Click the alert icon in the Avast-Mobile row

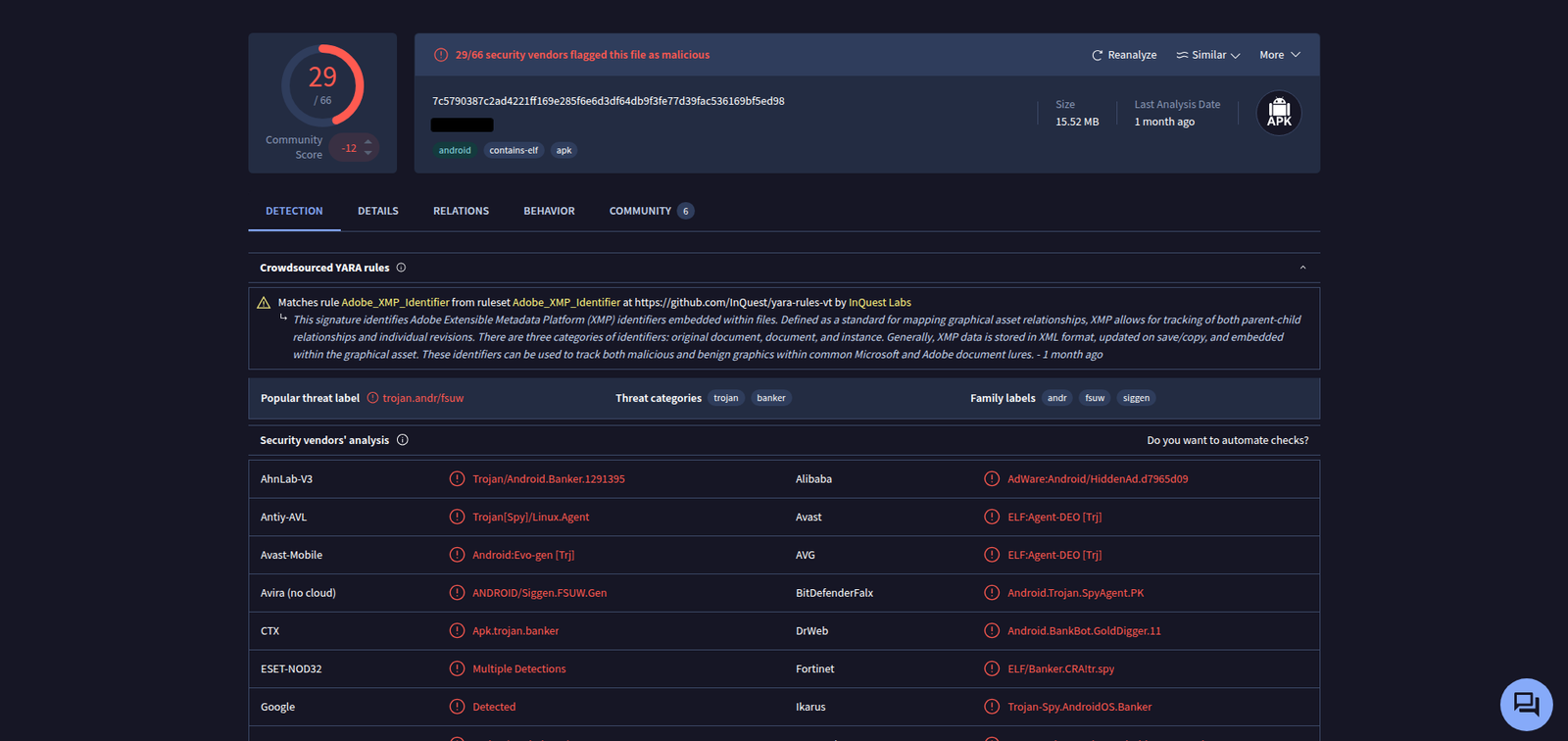pos(457,555)
